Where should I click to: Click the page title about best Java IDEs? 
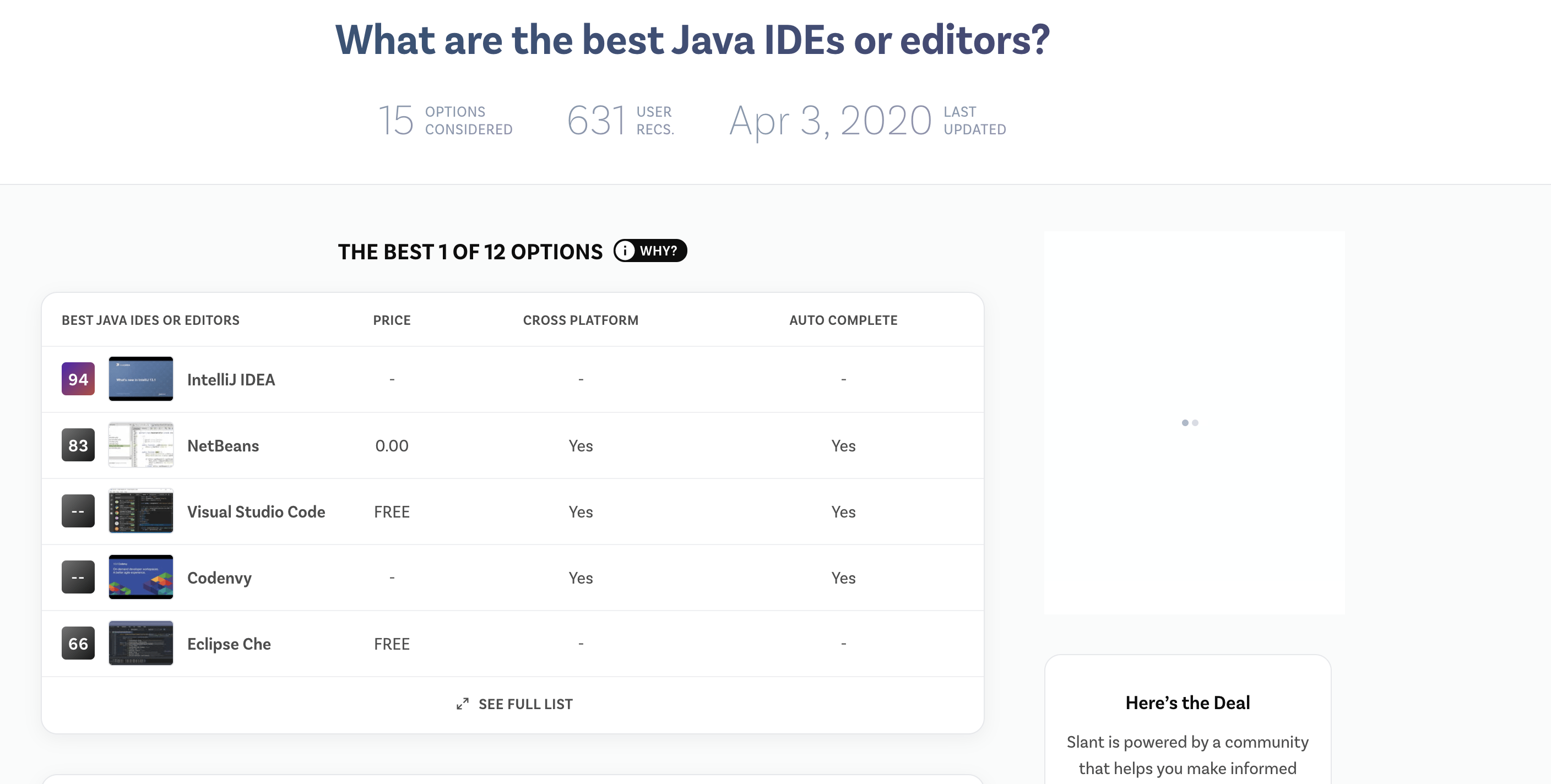(x=692, y=40)
